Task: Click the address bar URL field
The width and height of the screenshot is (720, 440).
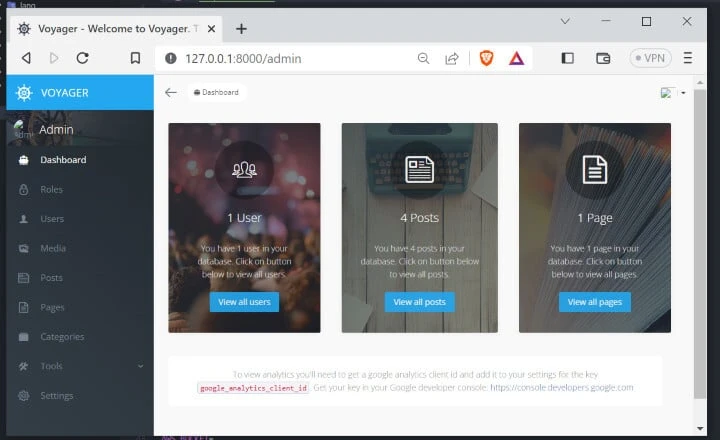Action: click(290, 58)
